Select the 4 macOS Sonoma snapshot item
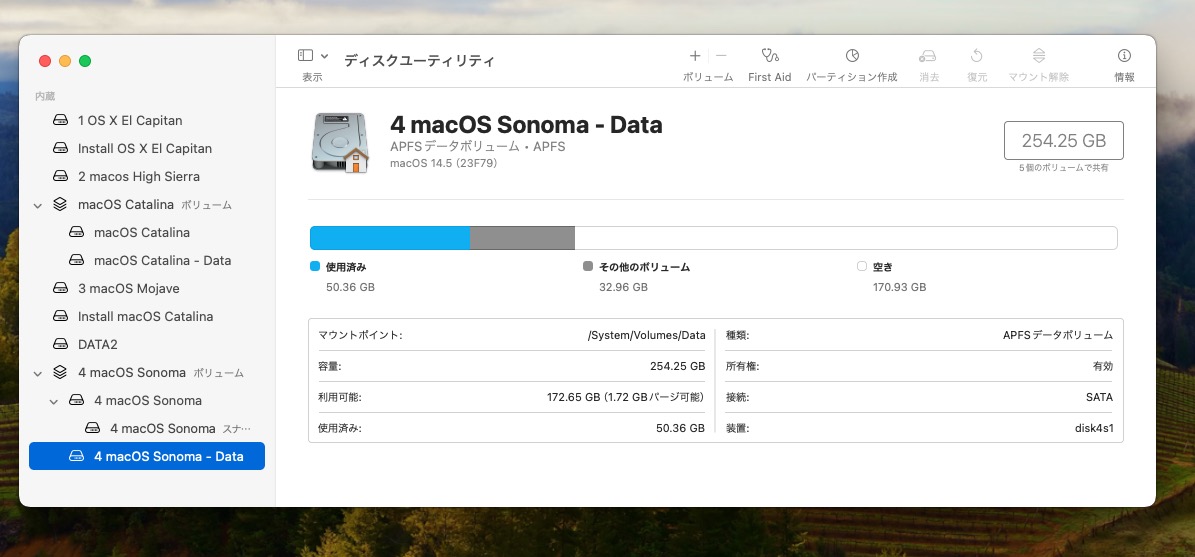 click(162, 428)
